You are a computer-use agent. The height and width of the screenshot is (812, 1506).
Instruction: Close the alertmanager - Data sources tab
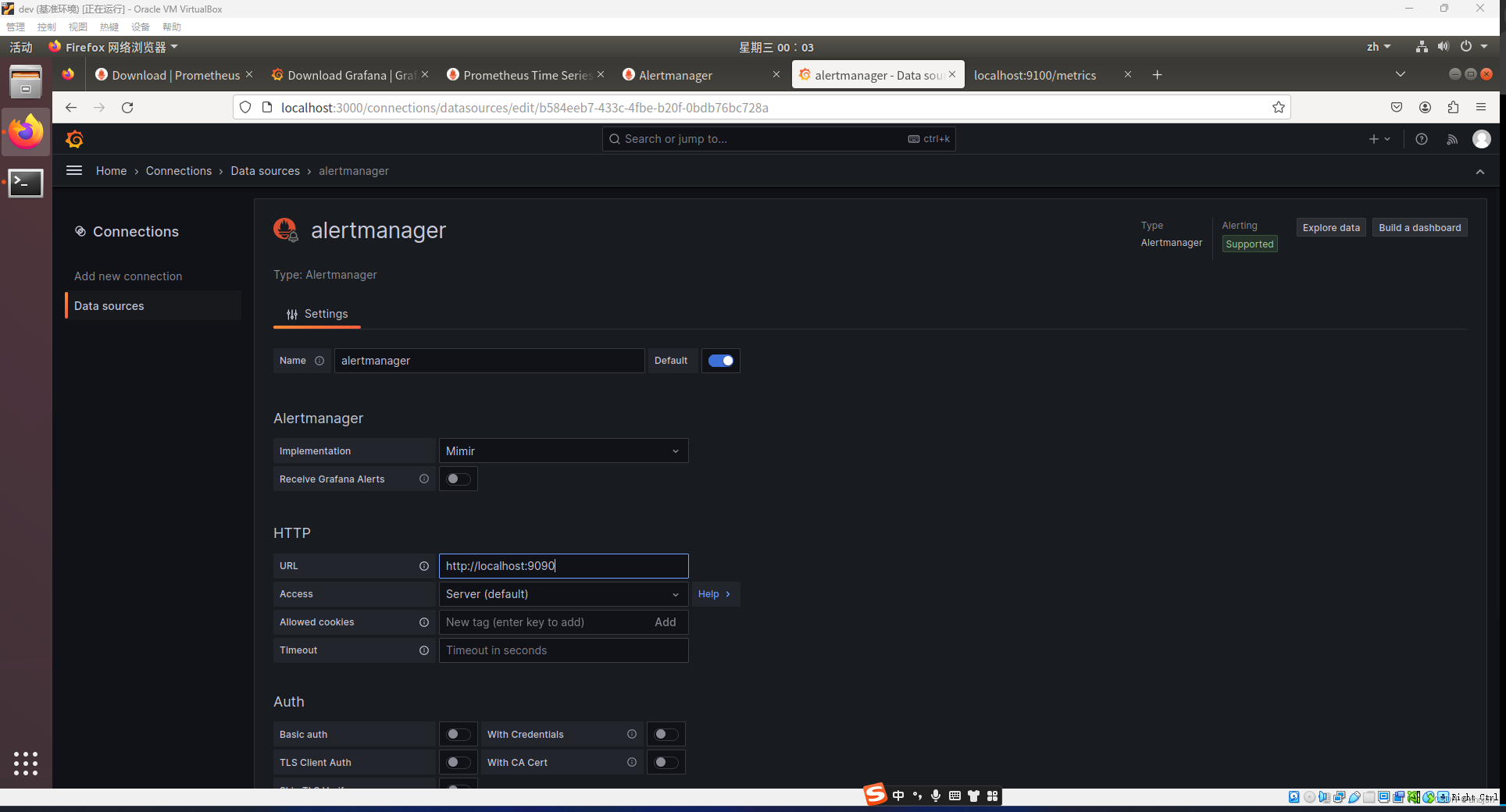(x=952, y=74)
